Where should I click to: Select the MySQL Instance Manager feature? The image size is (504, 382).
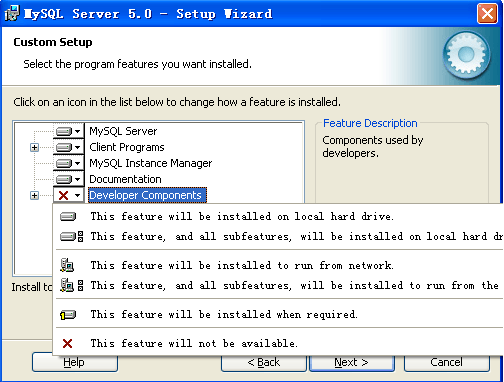[150, 163]
